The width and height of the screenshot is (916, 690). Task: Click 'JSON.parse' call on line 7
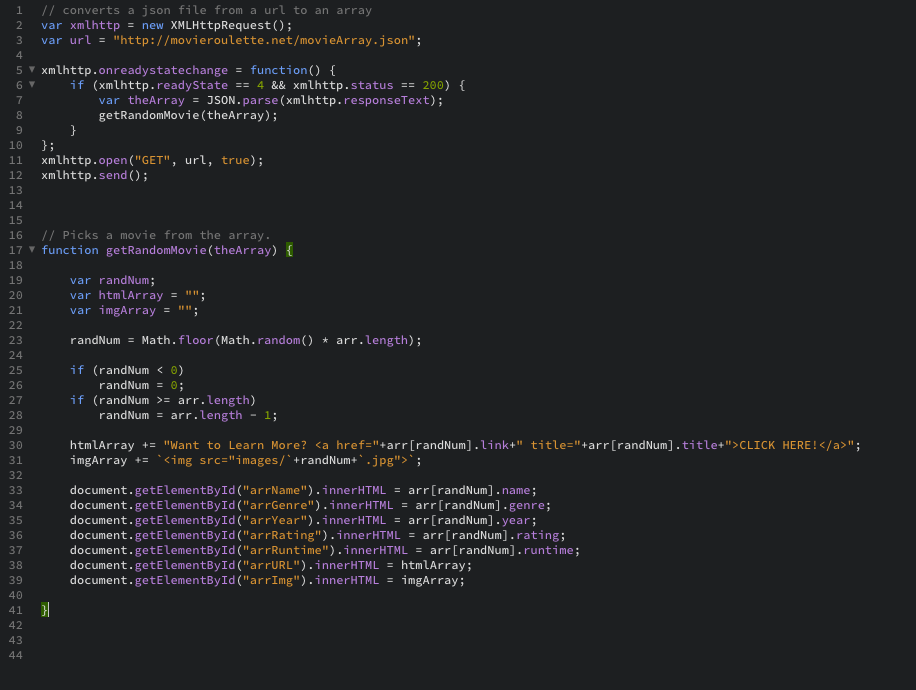pos(242,100)
